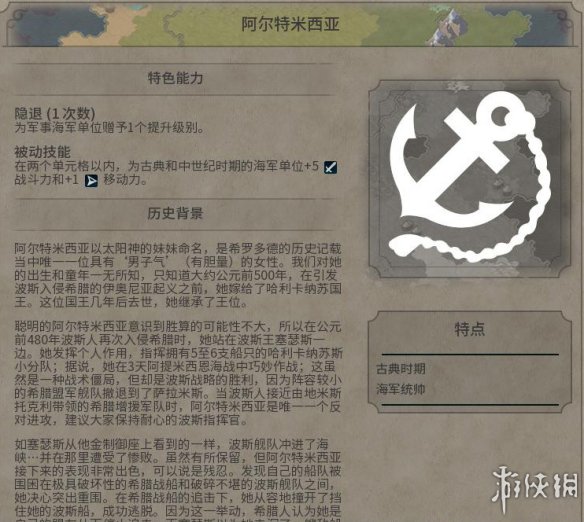Click the 特色能力 section header
The height and width of the screenshot is (522, 584).
click(x=175, y=78)
